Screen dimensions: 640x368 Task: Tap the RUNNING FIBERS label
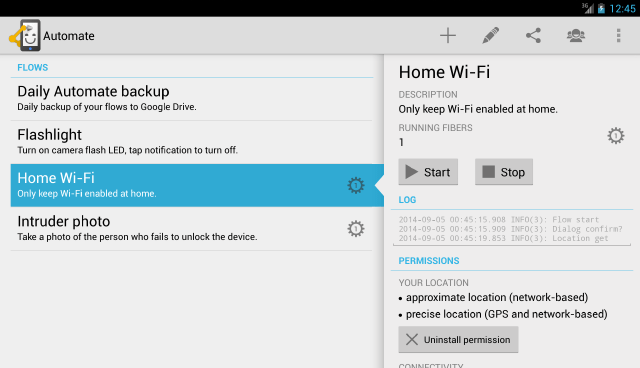(436, 128)
